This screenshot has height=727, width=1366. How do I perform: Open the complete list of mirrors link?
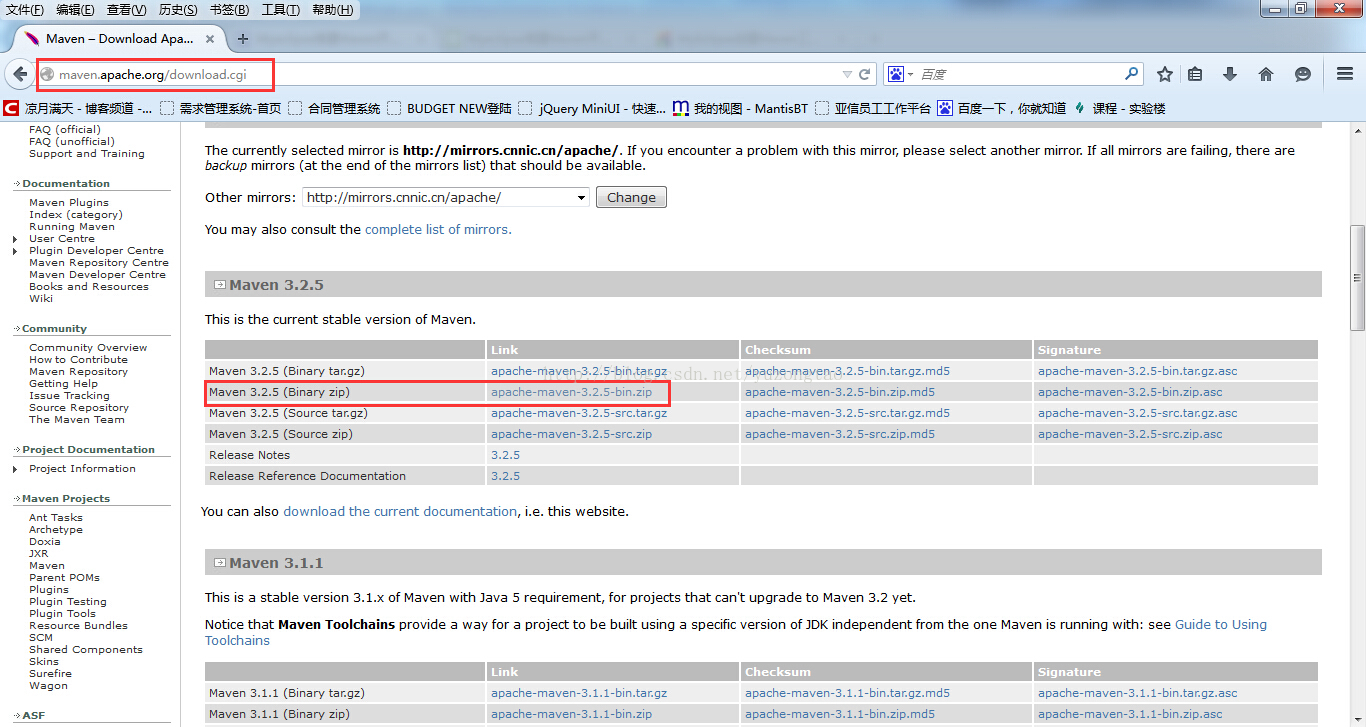click(x=438, y=229)
